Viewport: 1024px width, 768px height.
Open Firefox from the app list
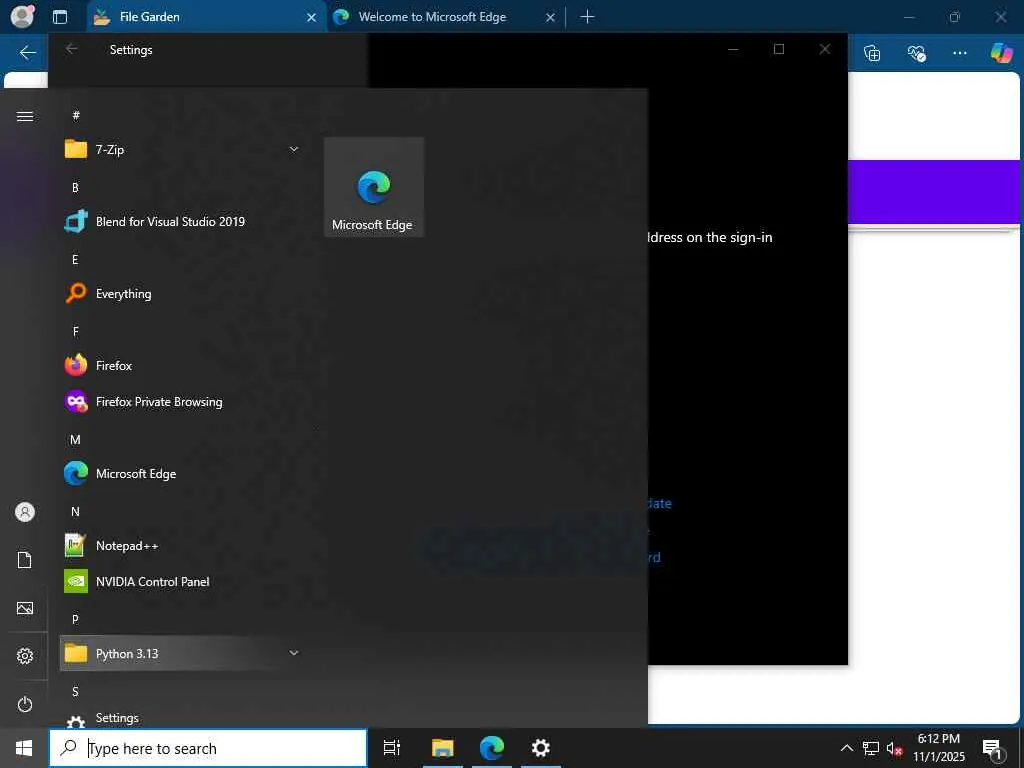tap(183, 366)
